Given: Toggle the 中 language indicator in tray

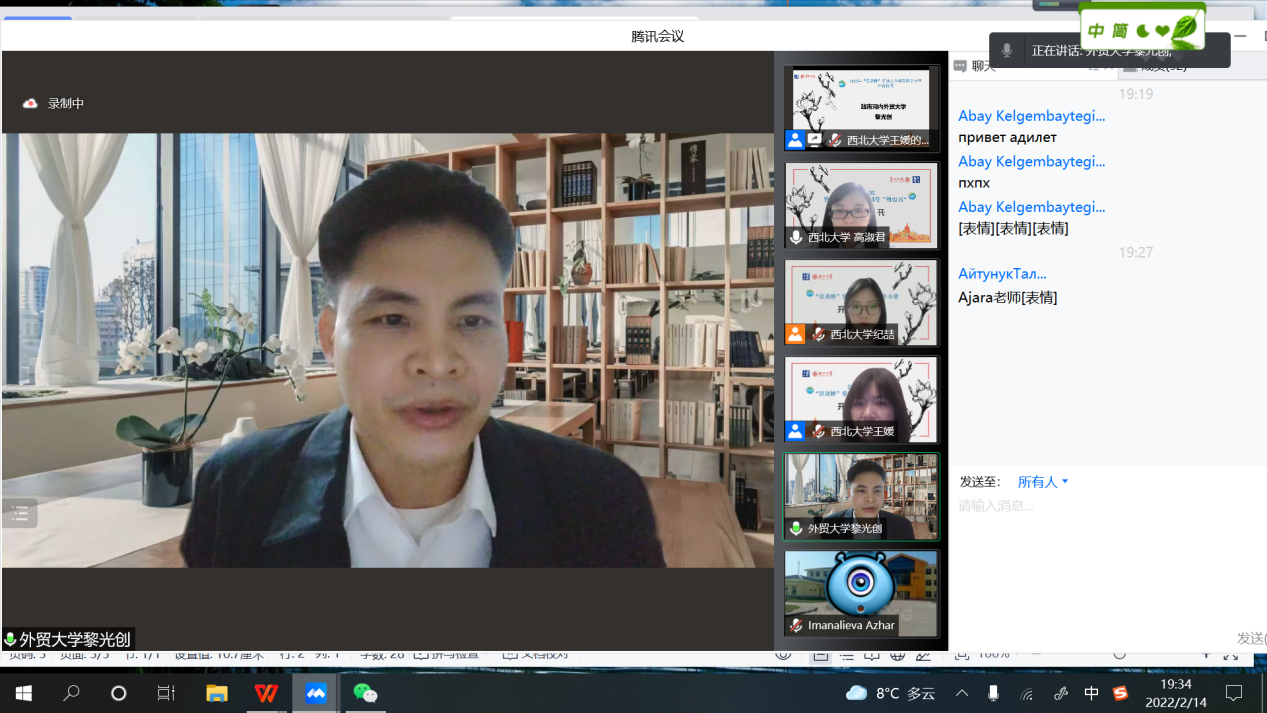Looking at the screenshot, I should point(1091,693).
